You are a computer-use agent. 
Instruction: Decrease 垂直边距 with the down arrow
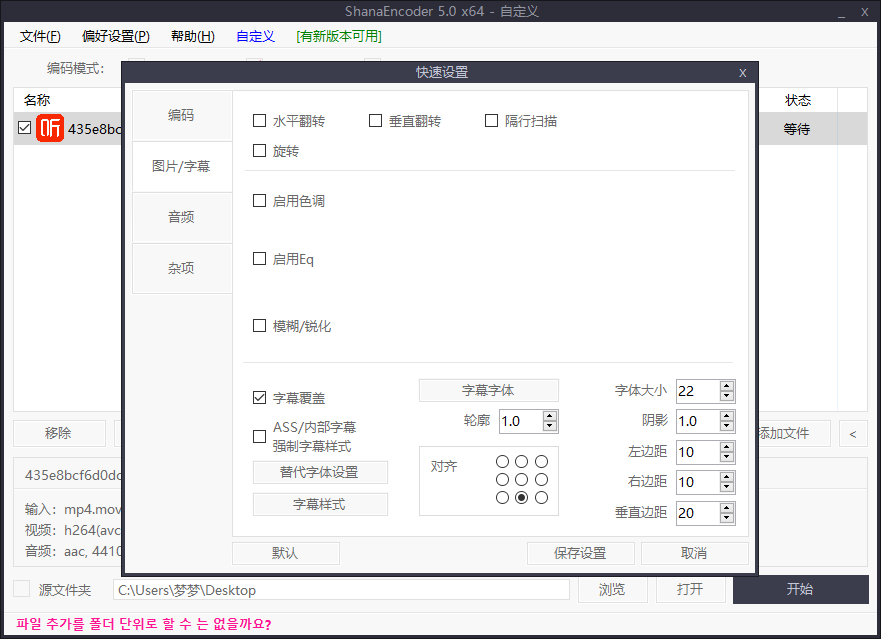726,518
